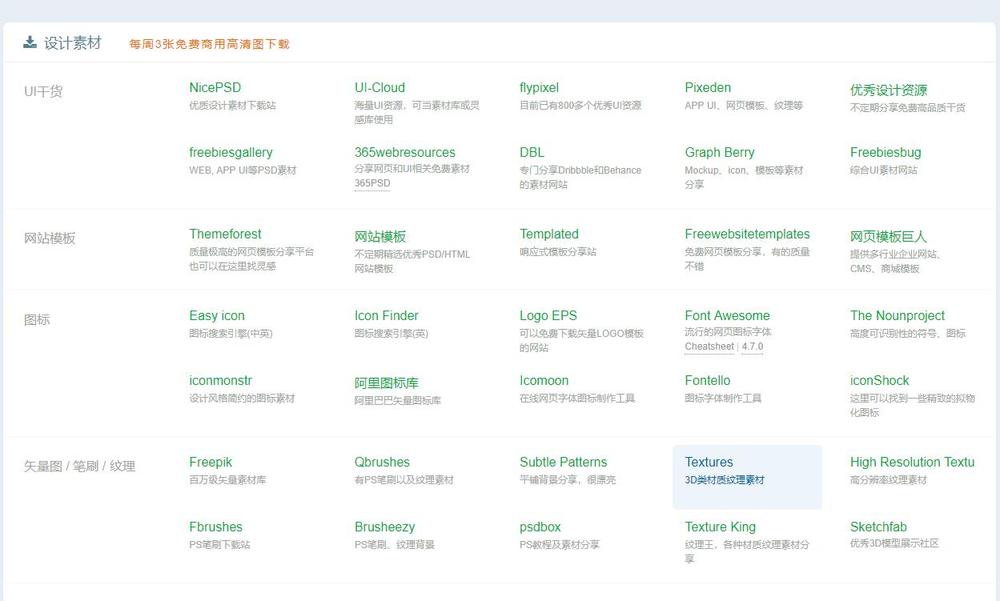Visit the iconmonstr link

221,381
